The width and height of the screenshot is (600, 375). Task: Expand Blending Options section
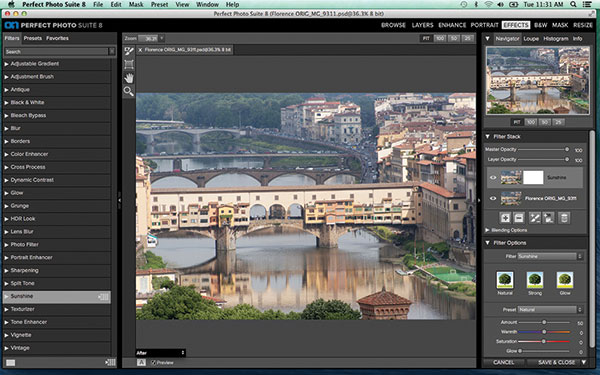coord(506,230)
